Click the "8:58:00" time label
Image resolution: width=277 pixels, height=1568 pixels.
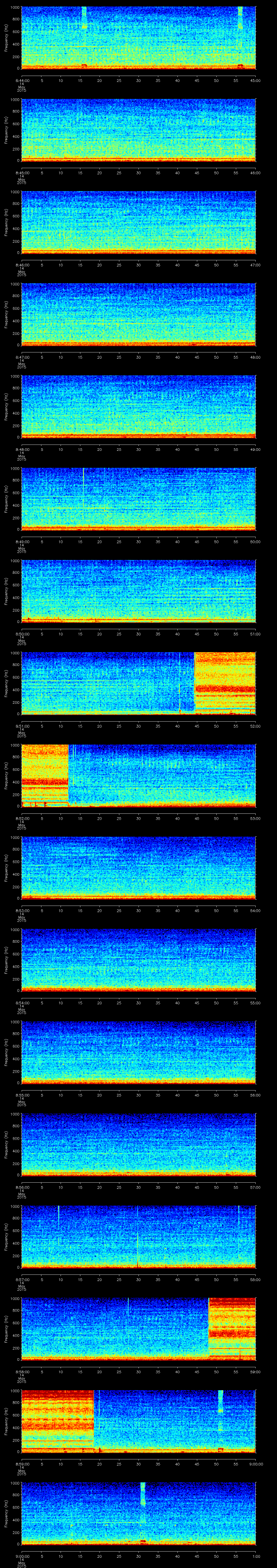pyautogui.click(x=22, y=1371)
